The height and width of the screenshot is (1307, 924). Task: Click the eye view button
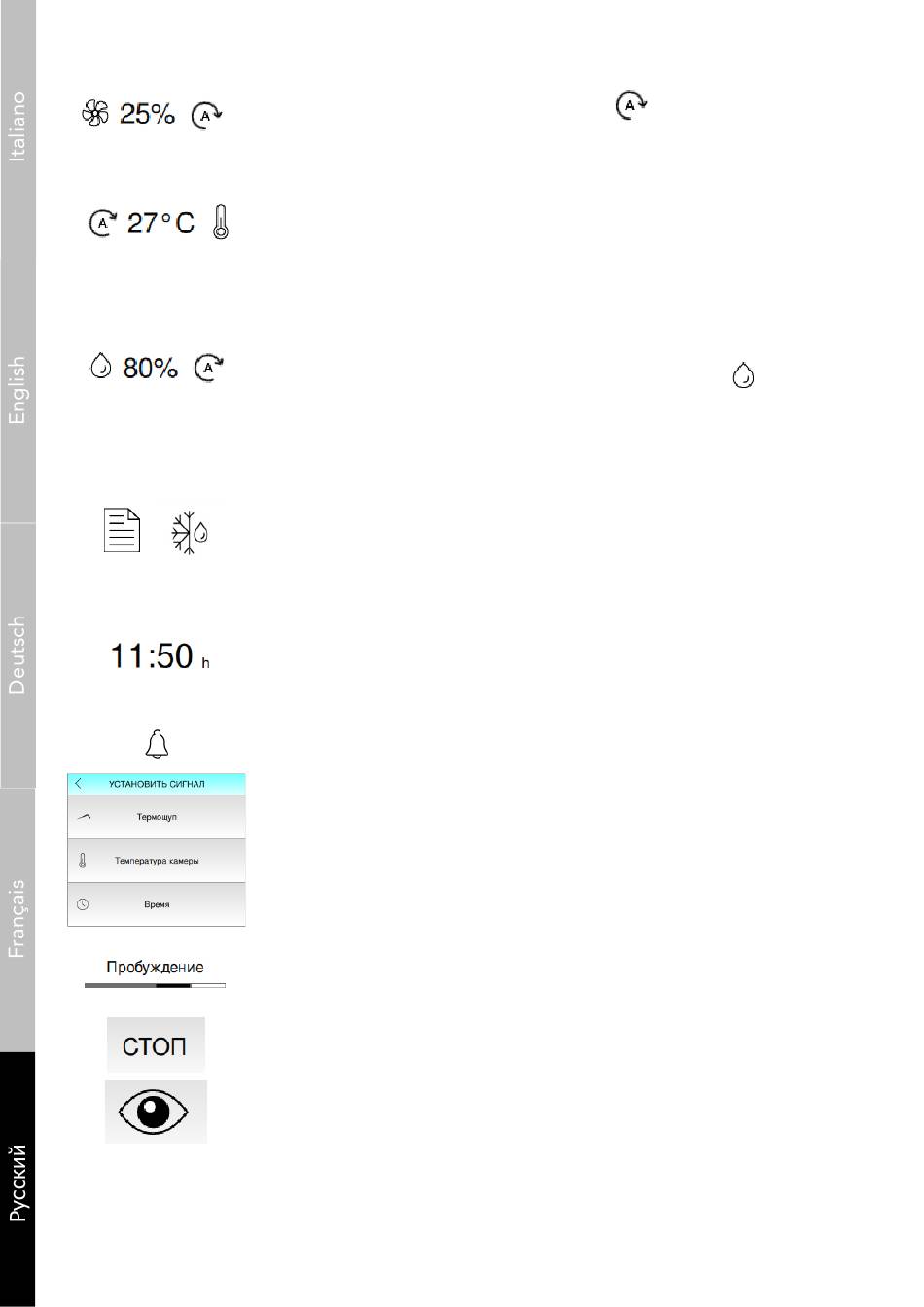click(x=156, y=1111)
